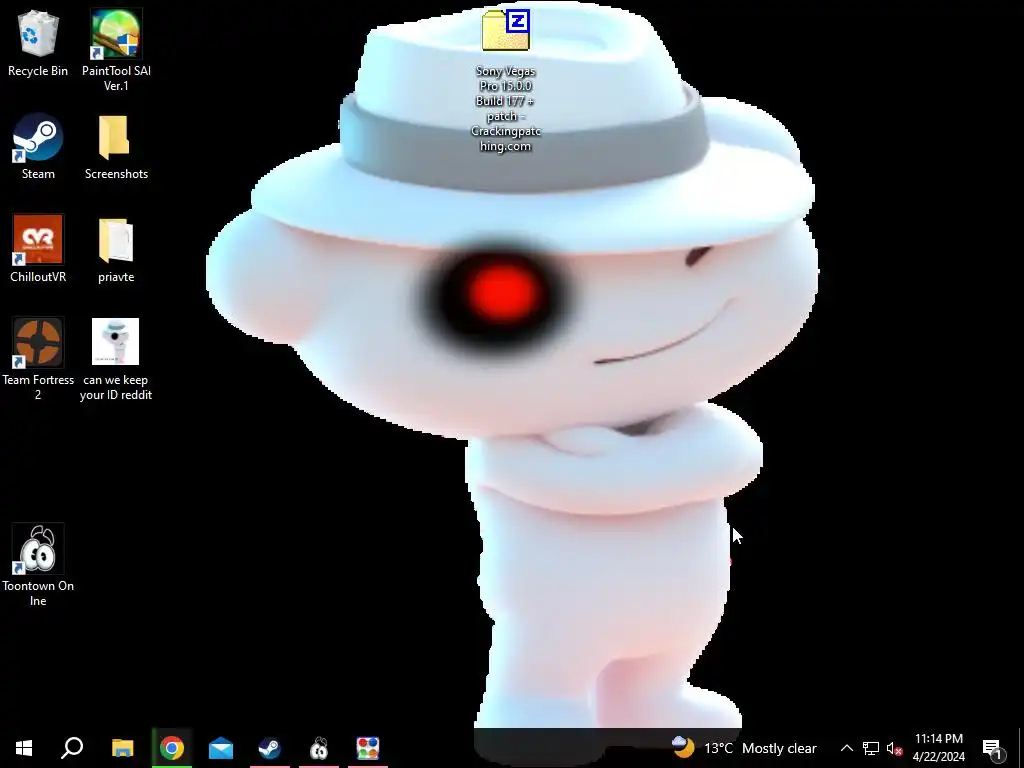
Task: Open the Recycle Bin desktop icon
Action: (38, 43)
